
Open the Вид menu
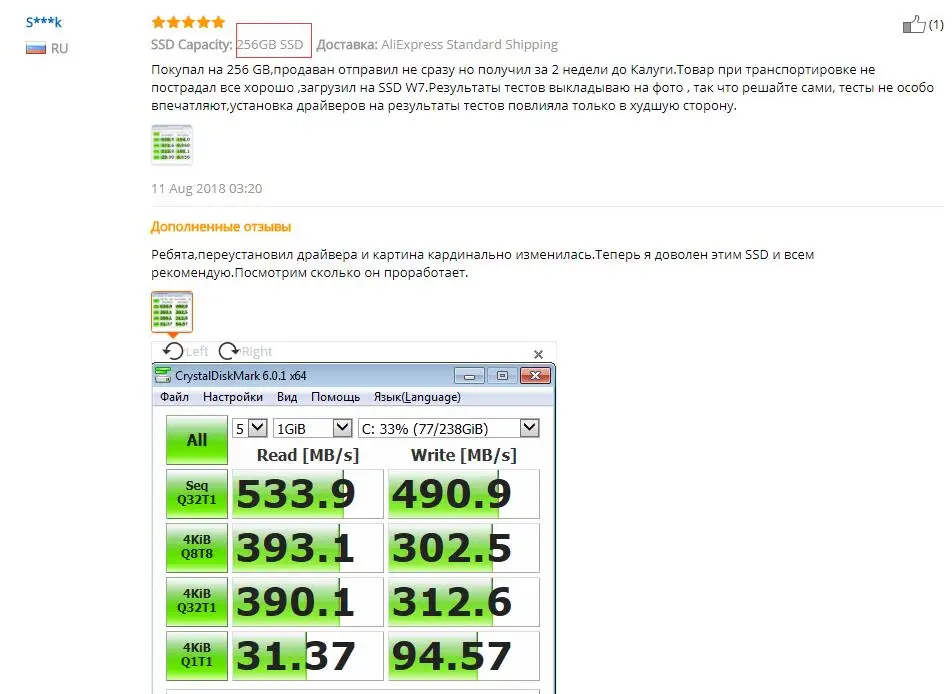coord(287,396)
